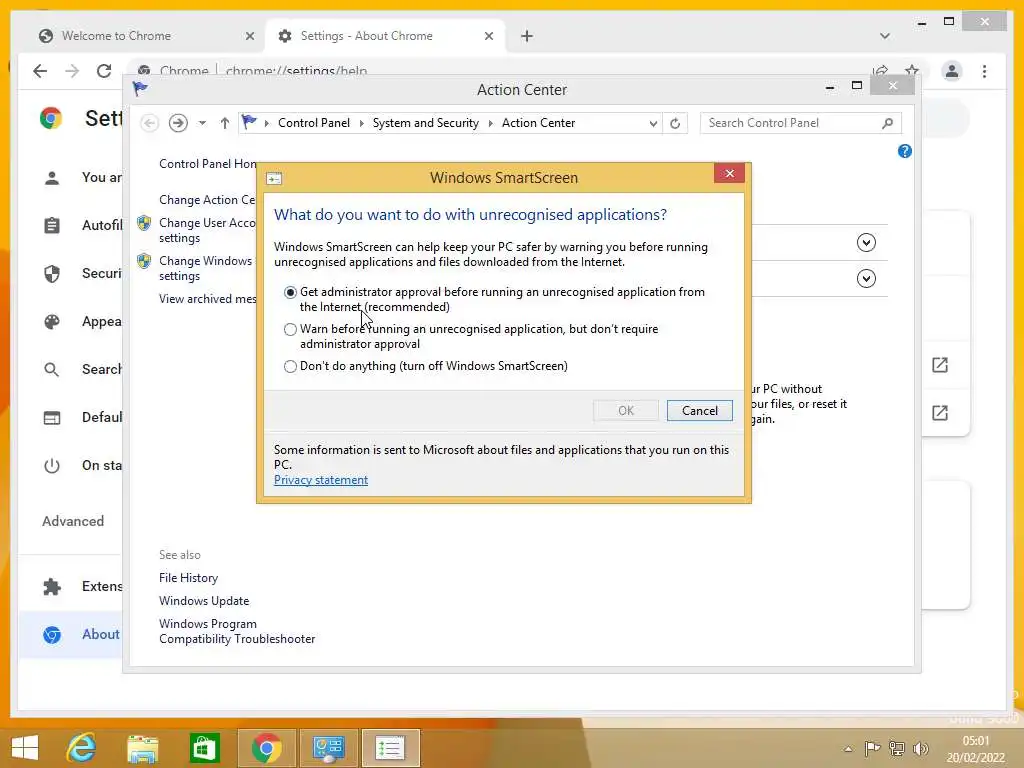Image resolution: width=1024 pixels, height=768 pixels.
Task: Open Windows Update link
Action: pos(204,601)
